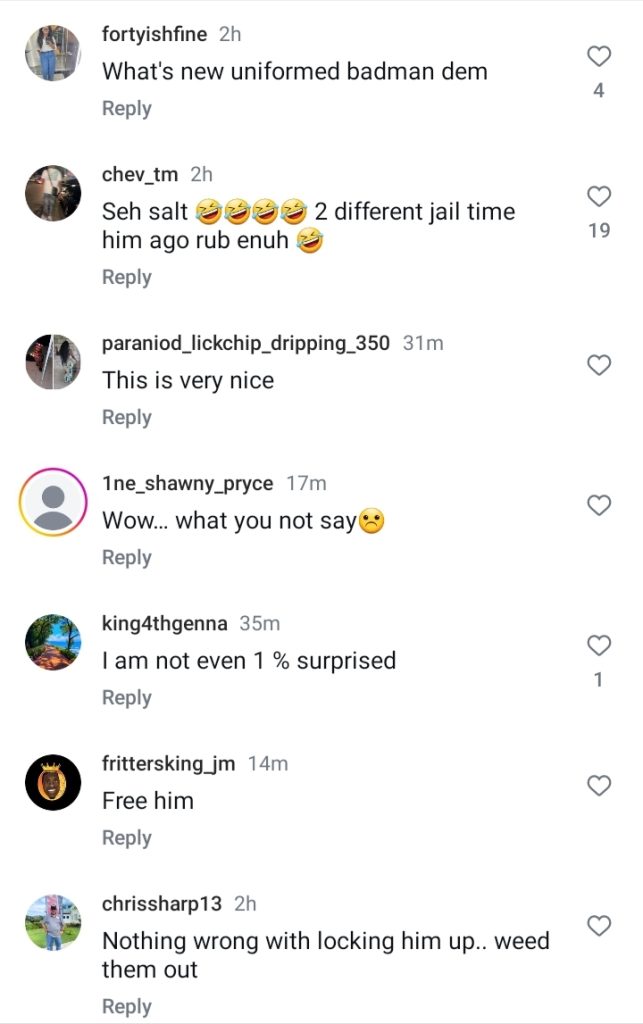This screenshot has width=643, height=1024.
Task: Open chev_tm's username profile link
Action: tap(140, 174)
